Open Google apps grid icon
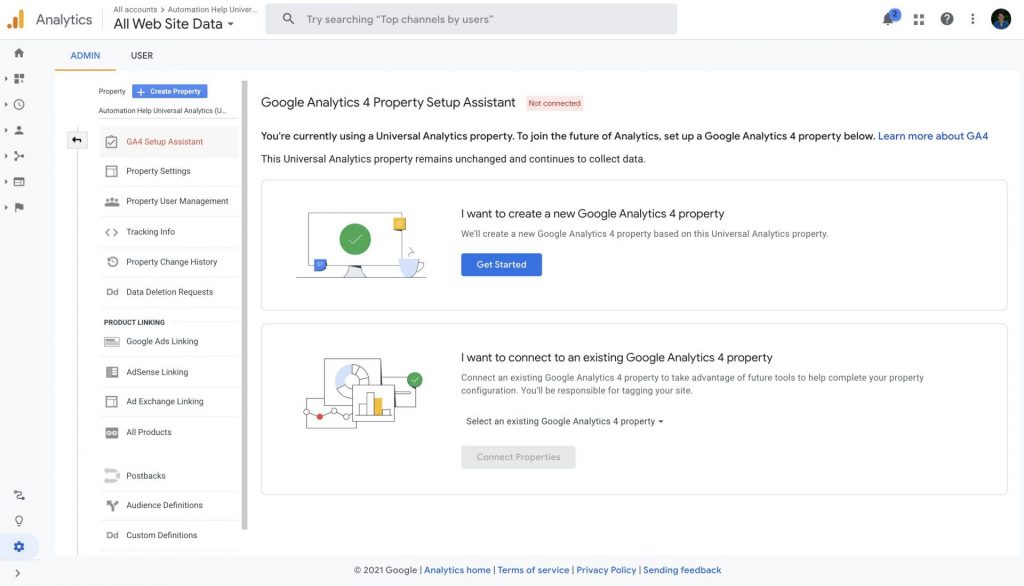This screenshot has height=586, width=1024. point(919,20)
